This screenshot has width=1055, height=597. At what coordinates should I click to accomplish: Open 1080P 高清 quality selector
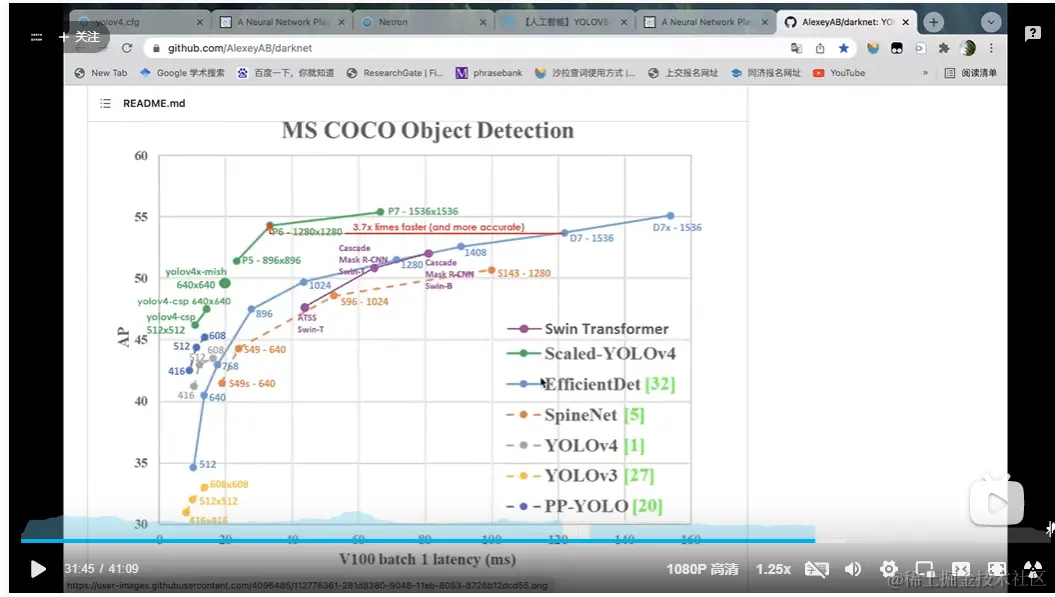(x=702, y=569)
